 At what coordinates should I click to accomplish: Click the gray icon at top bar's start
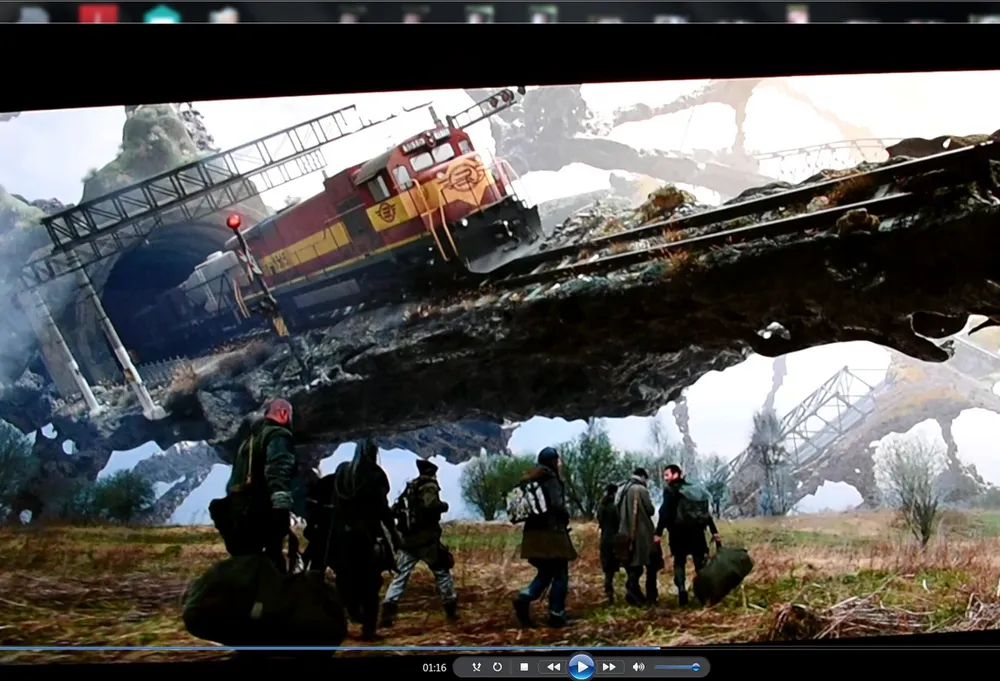coord(33,14)
